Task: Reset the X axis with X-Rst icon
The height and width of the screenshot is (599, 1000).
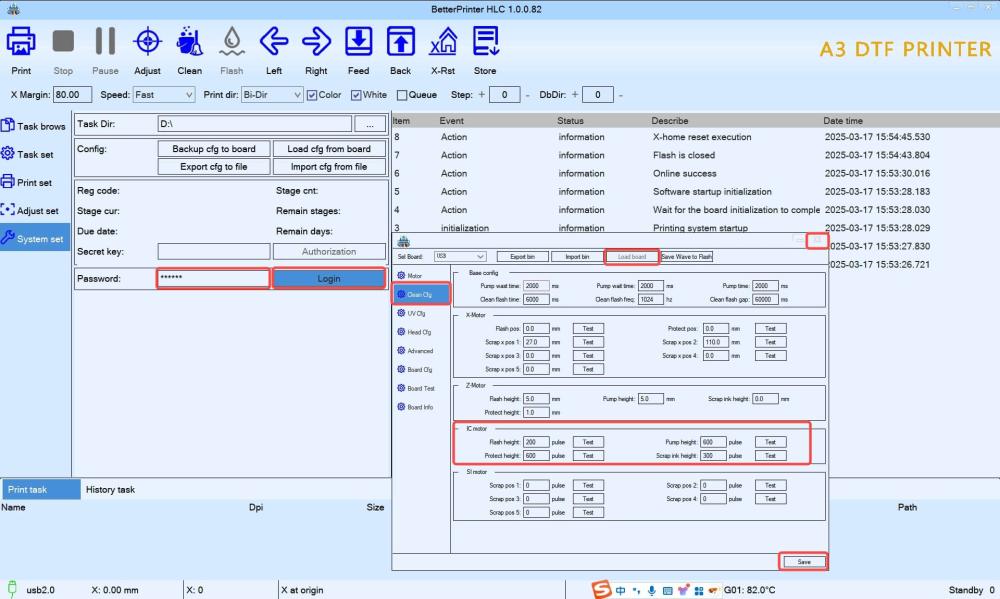Action: pos(443,42)
